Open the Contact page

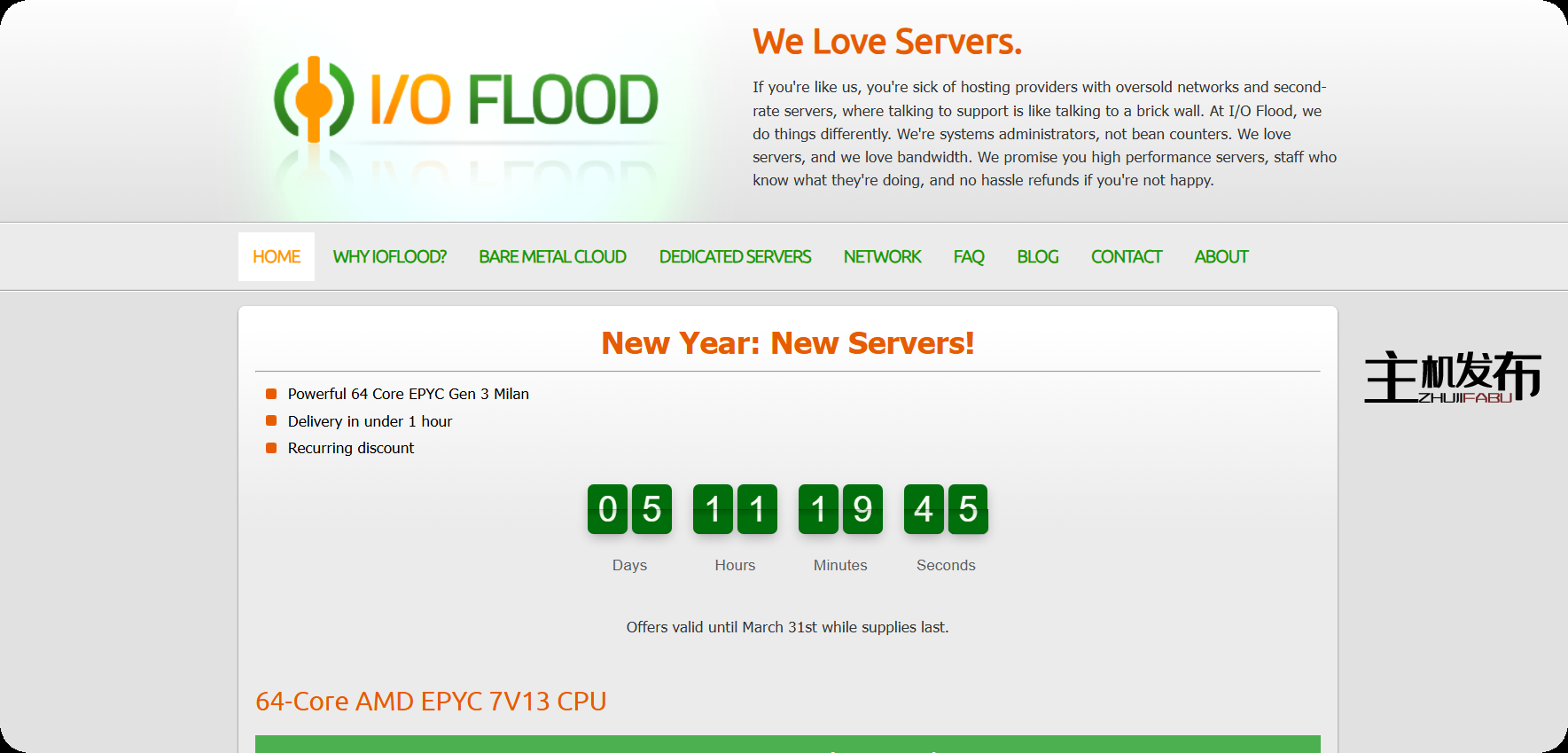pos(1126,257)
